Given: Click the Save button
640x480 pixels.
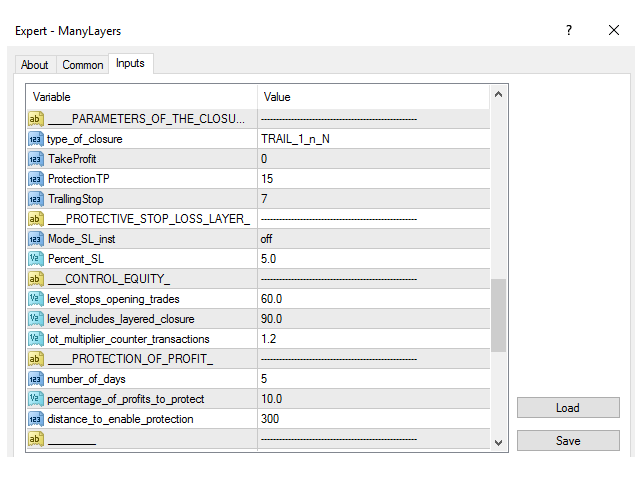Looking at the screenshot, I should [x=568, y=440].
